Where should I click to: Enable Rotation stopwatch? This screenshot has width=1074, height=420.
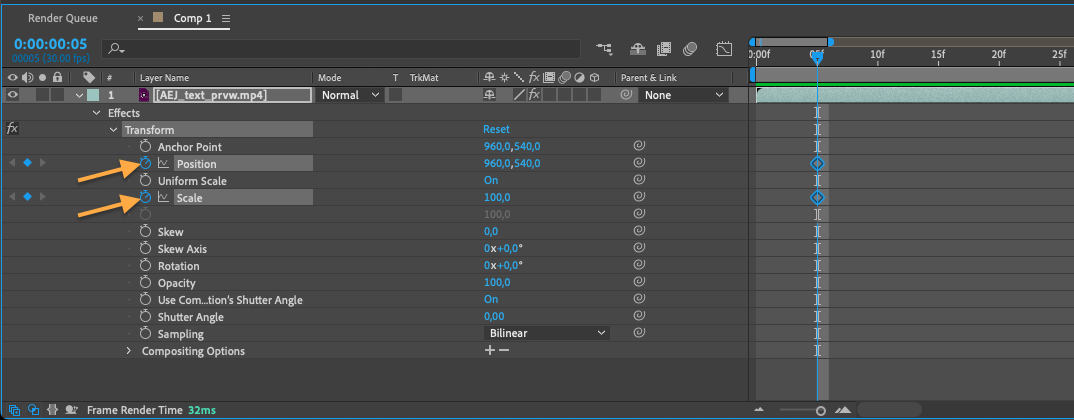click(145, 265)
